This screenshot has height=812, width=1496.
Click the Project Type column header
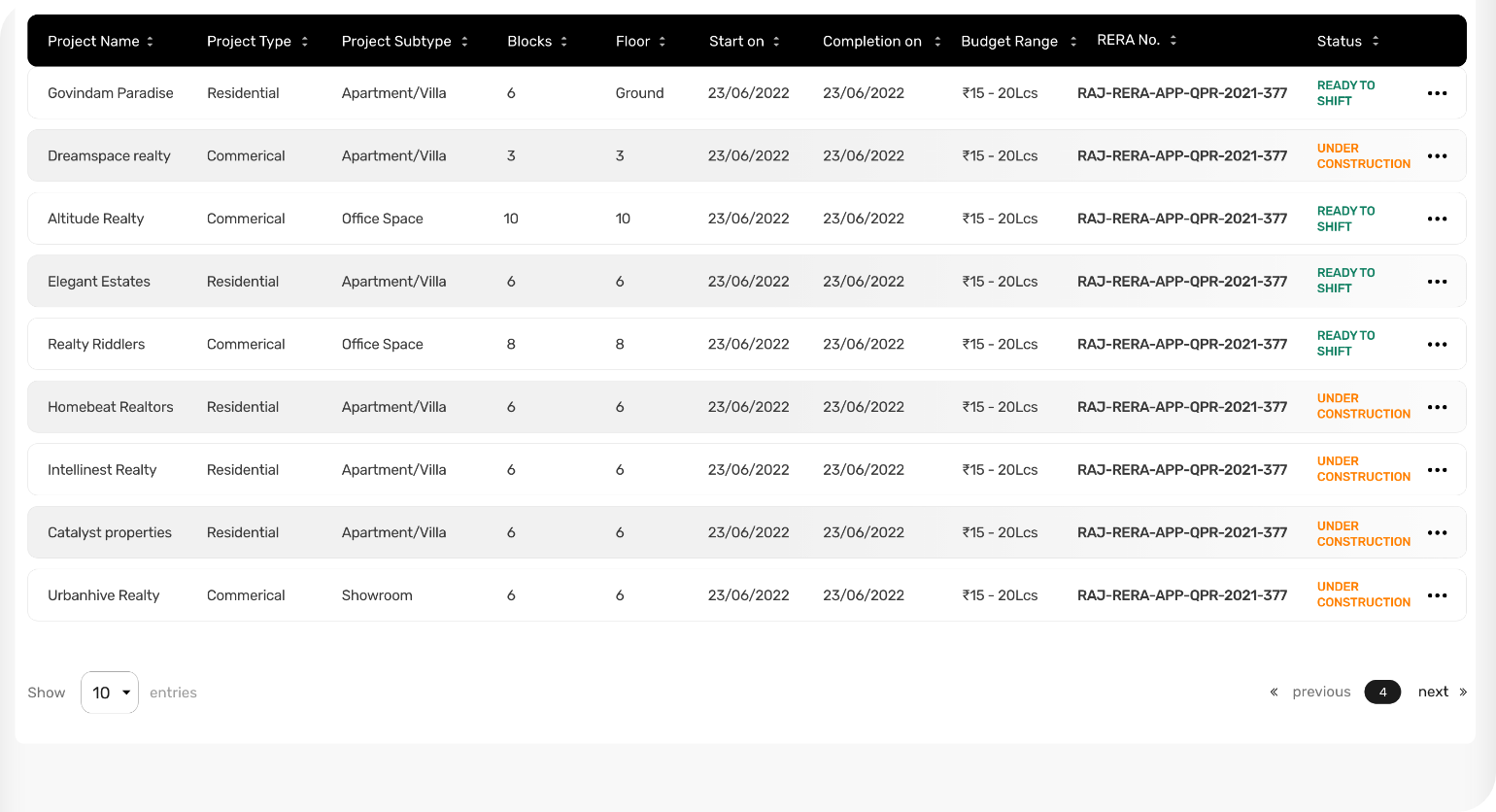click(x=249, y=42)
